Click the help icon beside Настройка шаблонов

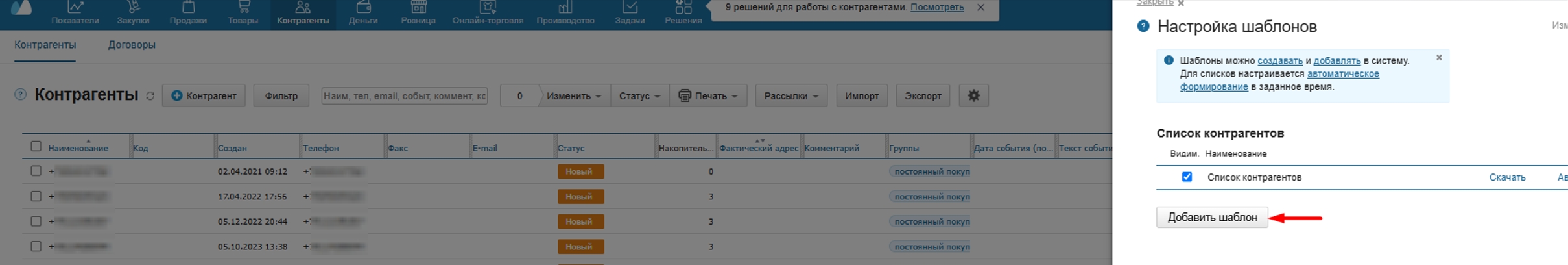click(1143, 27)
